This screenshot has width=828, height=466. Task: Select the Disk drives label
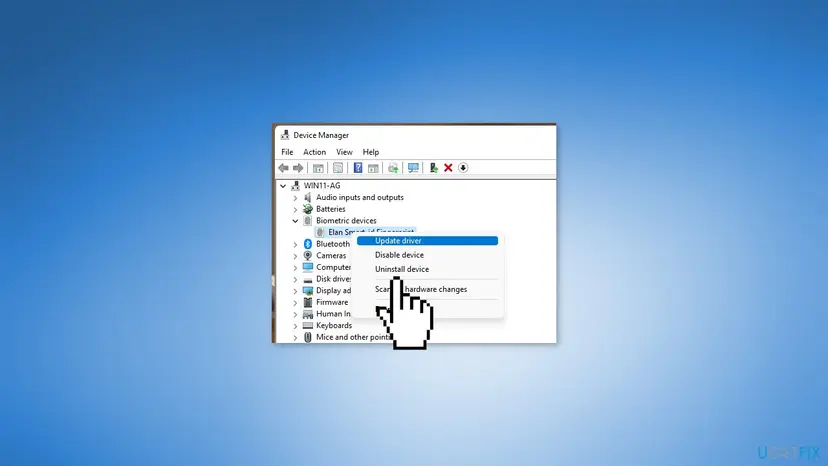(333, 279)
